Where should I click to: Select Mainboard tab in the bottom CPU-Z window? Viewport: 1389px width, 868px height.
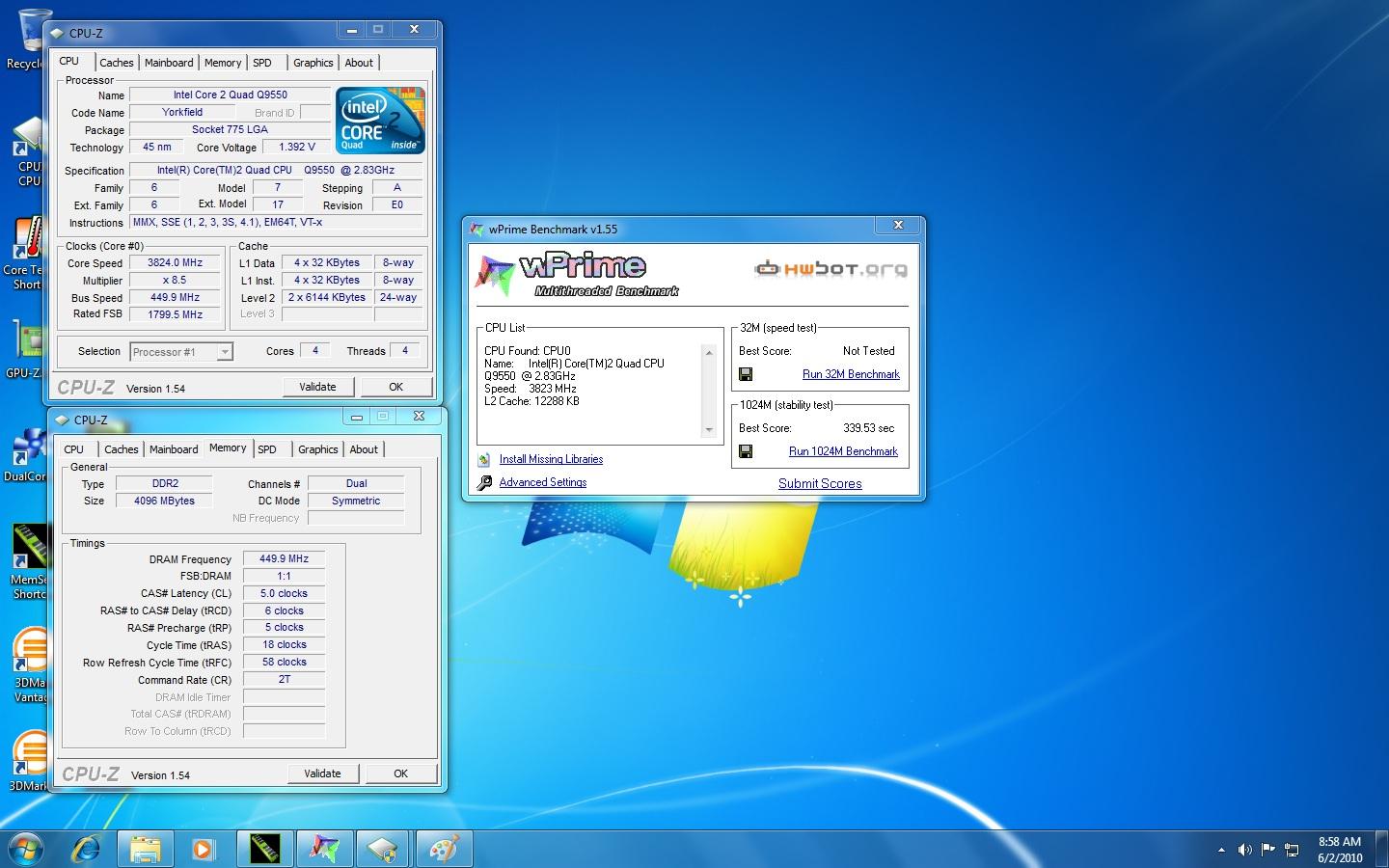(174, 449)
